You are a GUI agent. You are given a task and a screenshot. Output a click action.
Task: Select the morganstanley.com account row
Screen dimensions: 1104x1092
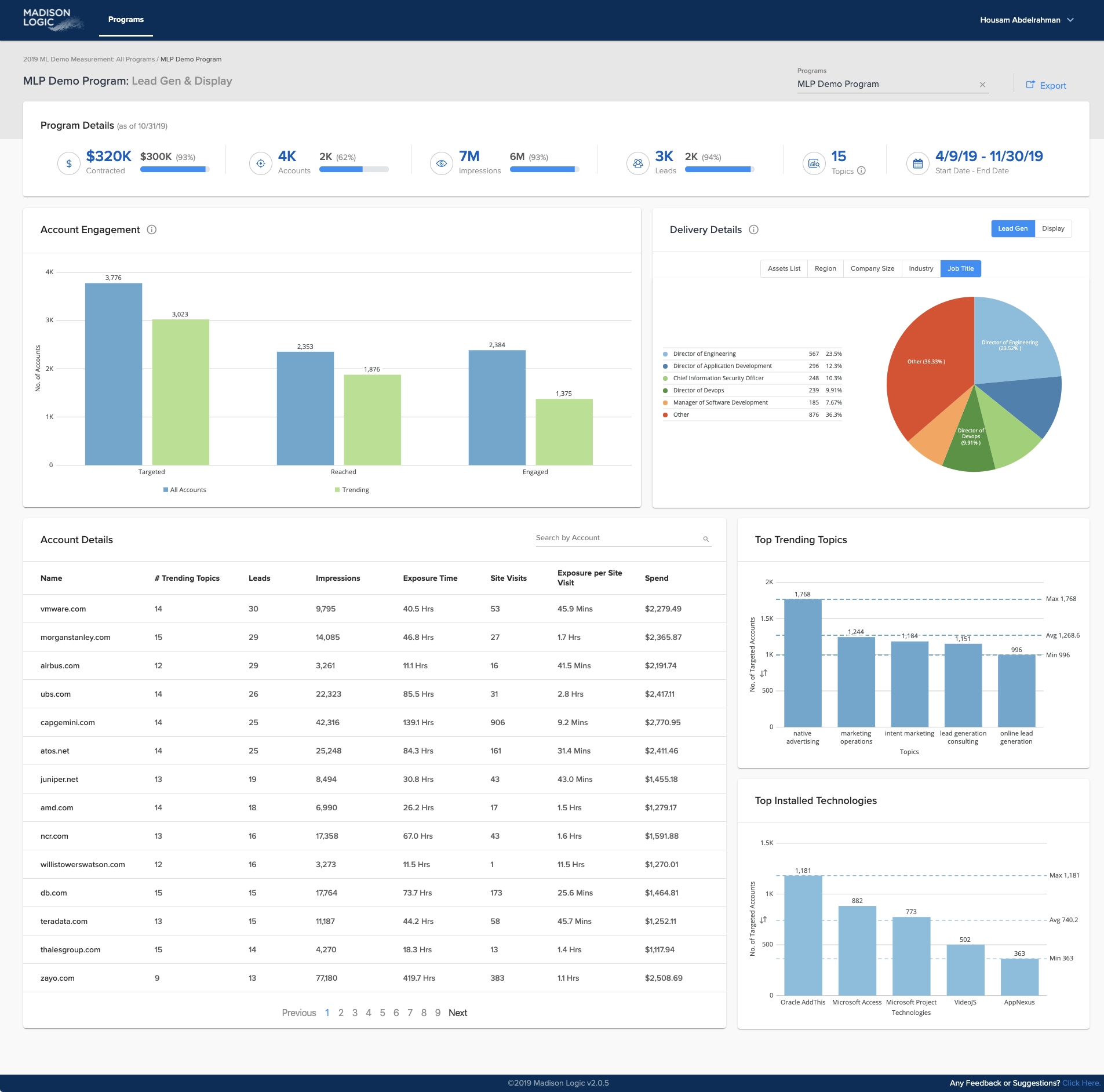[x=374, y=637]
